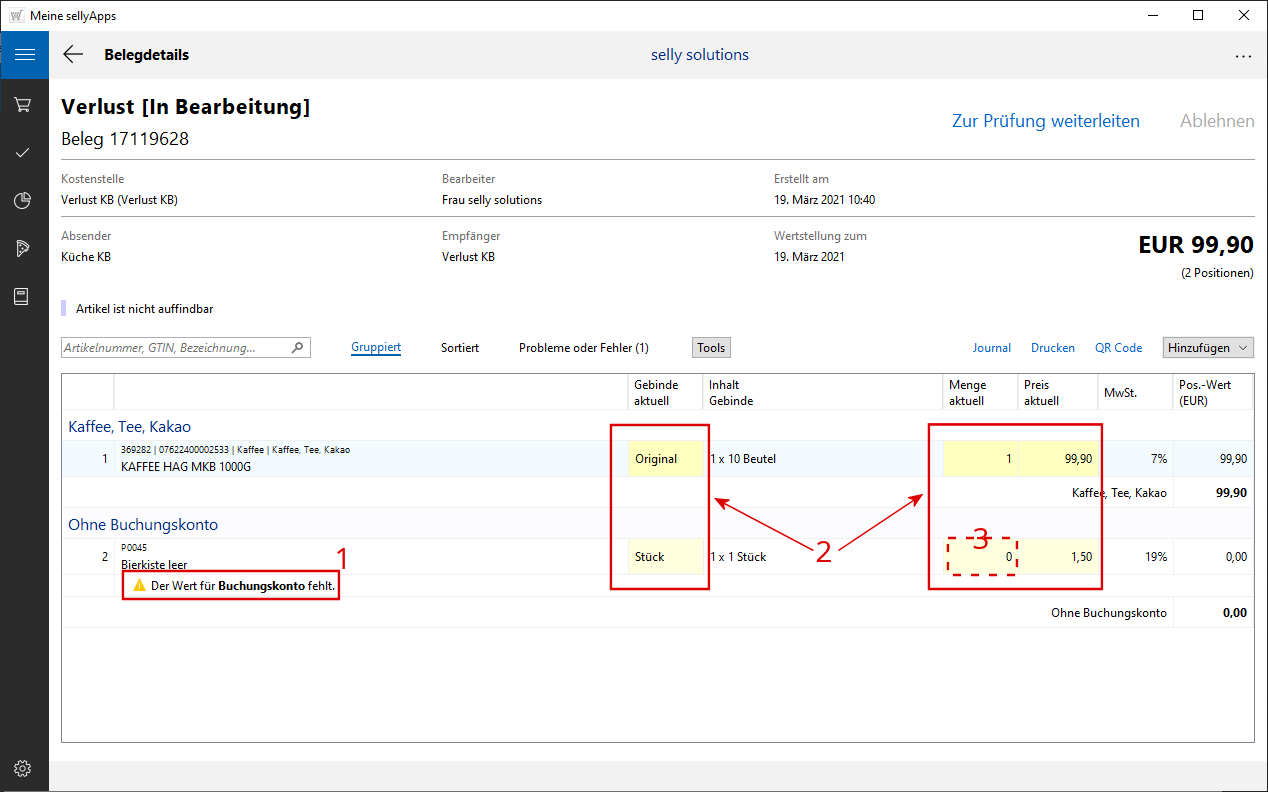The image size is (1268, 792).
Task: Open the QR Code link
Action: coord(1118,348)
